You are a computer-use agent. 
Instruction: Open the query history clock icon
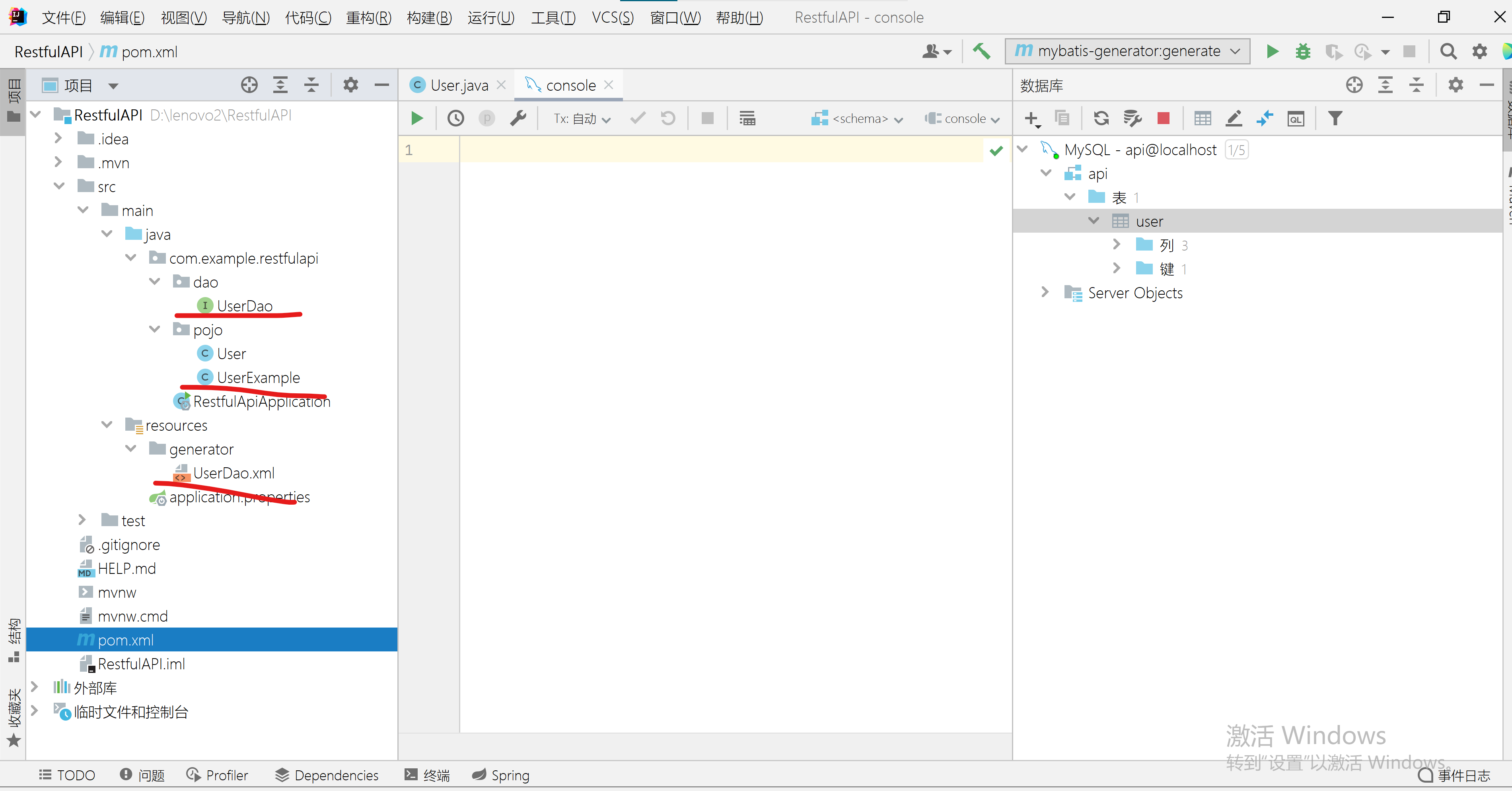click(x=455, y=119)
